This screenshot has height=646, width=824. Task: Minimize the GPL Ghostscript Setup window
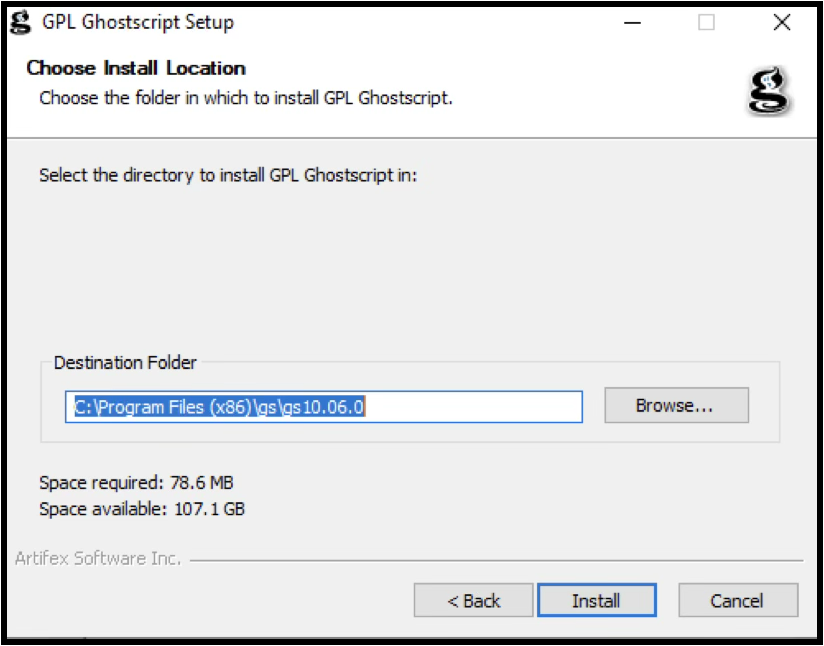point(632,22)
